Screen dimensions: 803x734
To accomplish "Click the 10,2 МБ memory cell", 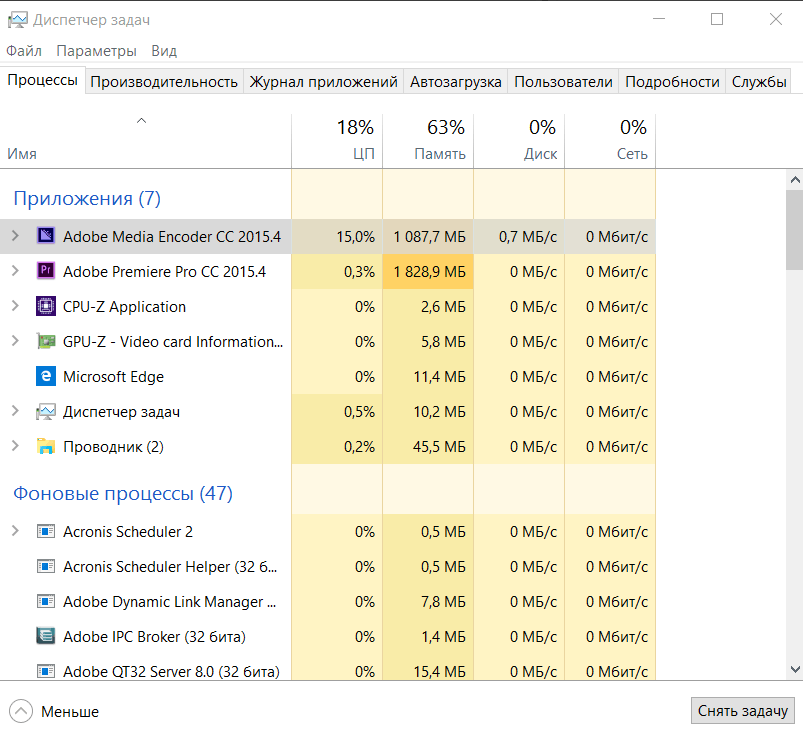I will 428,412.
